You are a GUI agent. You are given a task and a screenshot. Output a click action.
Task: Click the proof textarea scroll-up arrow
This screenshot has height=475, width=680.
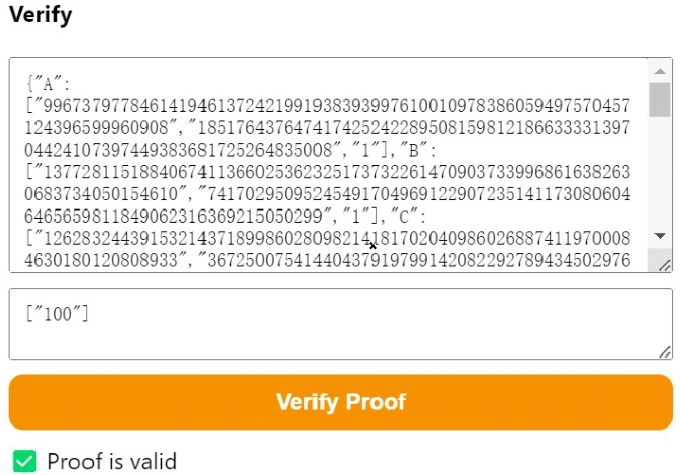[x=660, y=71]
